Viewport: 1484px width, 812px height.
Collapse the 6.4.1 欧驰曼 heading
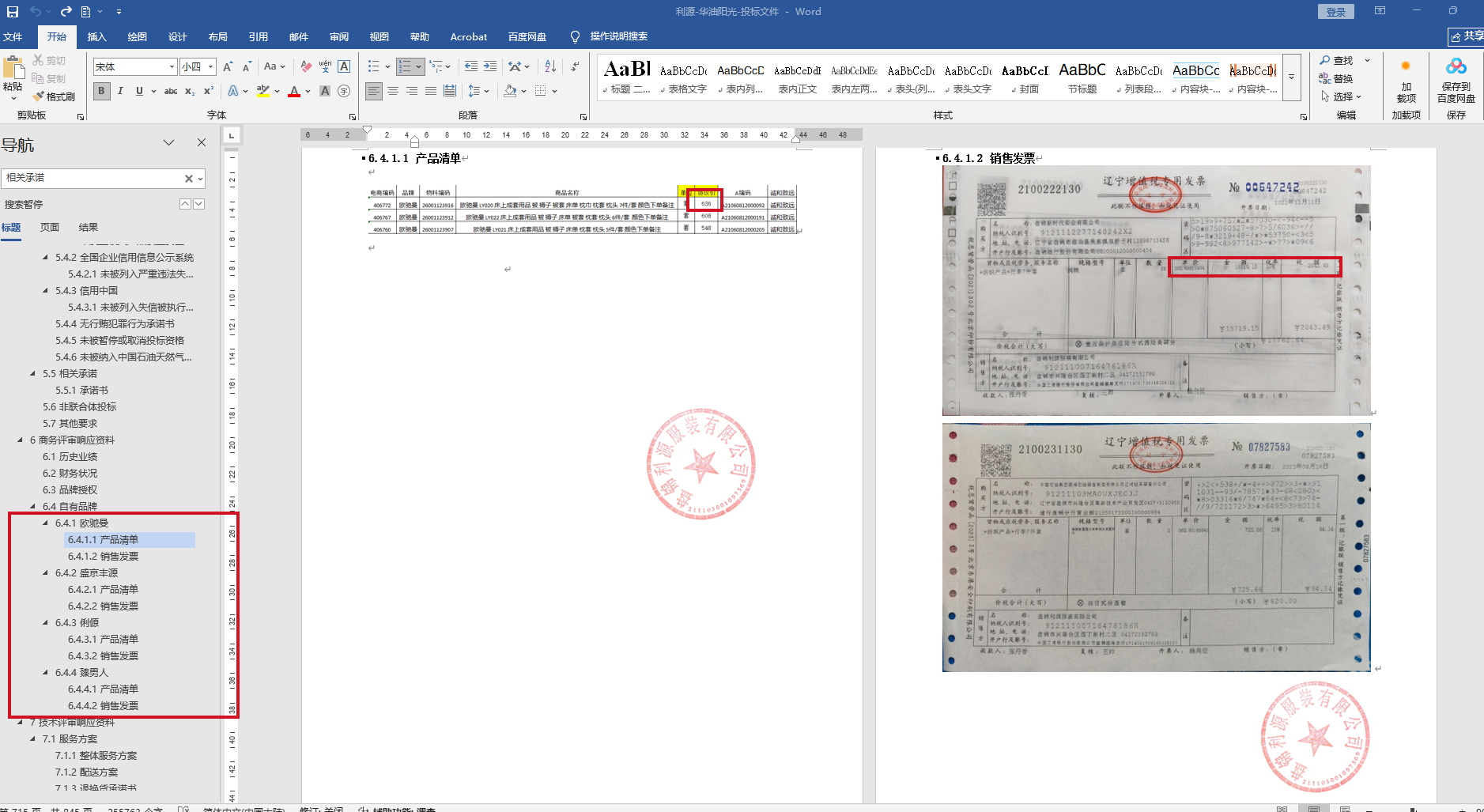point(46,523)
